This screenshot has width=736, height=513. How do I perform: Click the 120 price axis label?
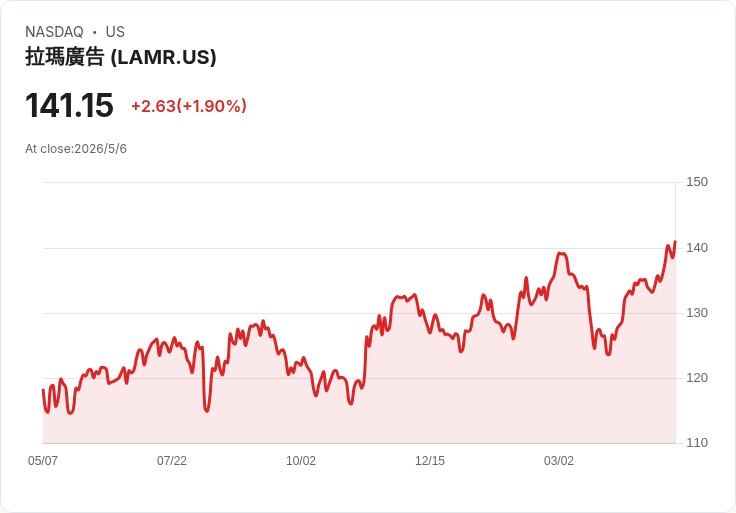697,378
